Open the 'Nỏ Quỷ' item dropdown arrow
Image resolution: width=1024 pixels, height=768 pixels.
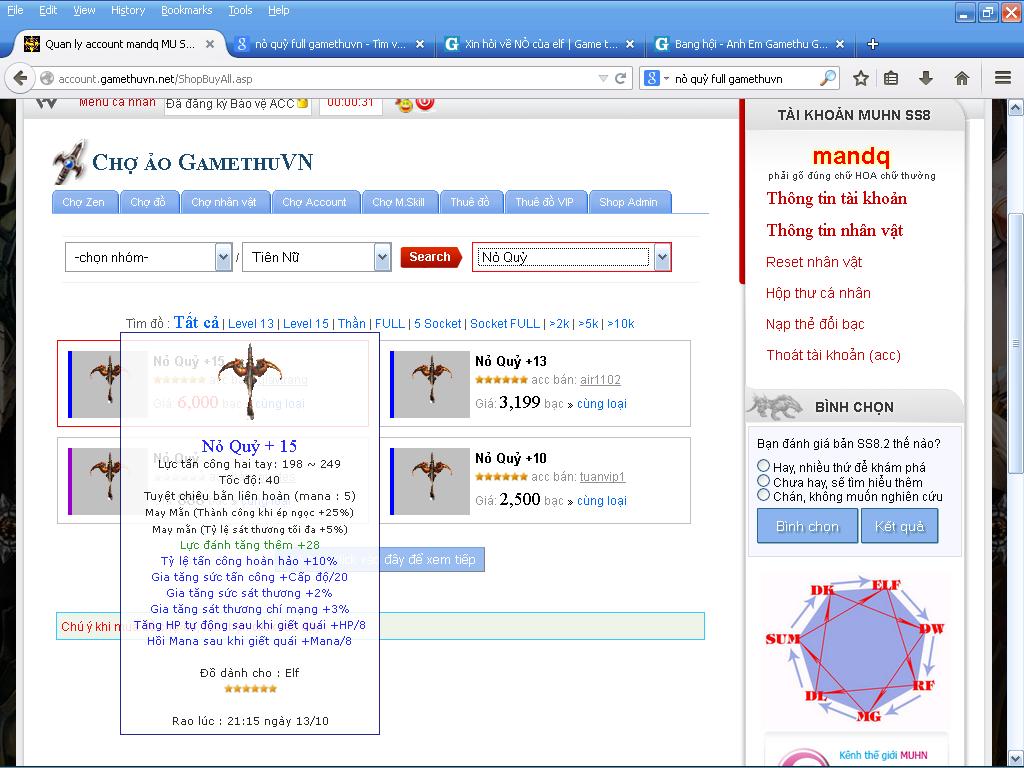pyautogui.click(x=662, y=257)
